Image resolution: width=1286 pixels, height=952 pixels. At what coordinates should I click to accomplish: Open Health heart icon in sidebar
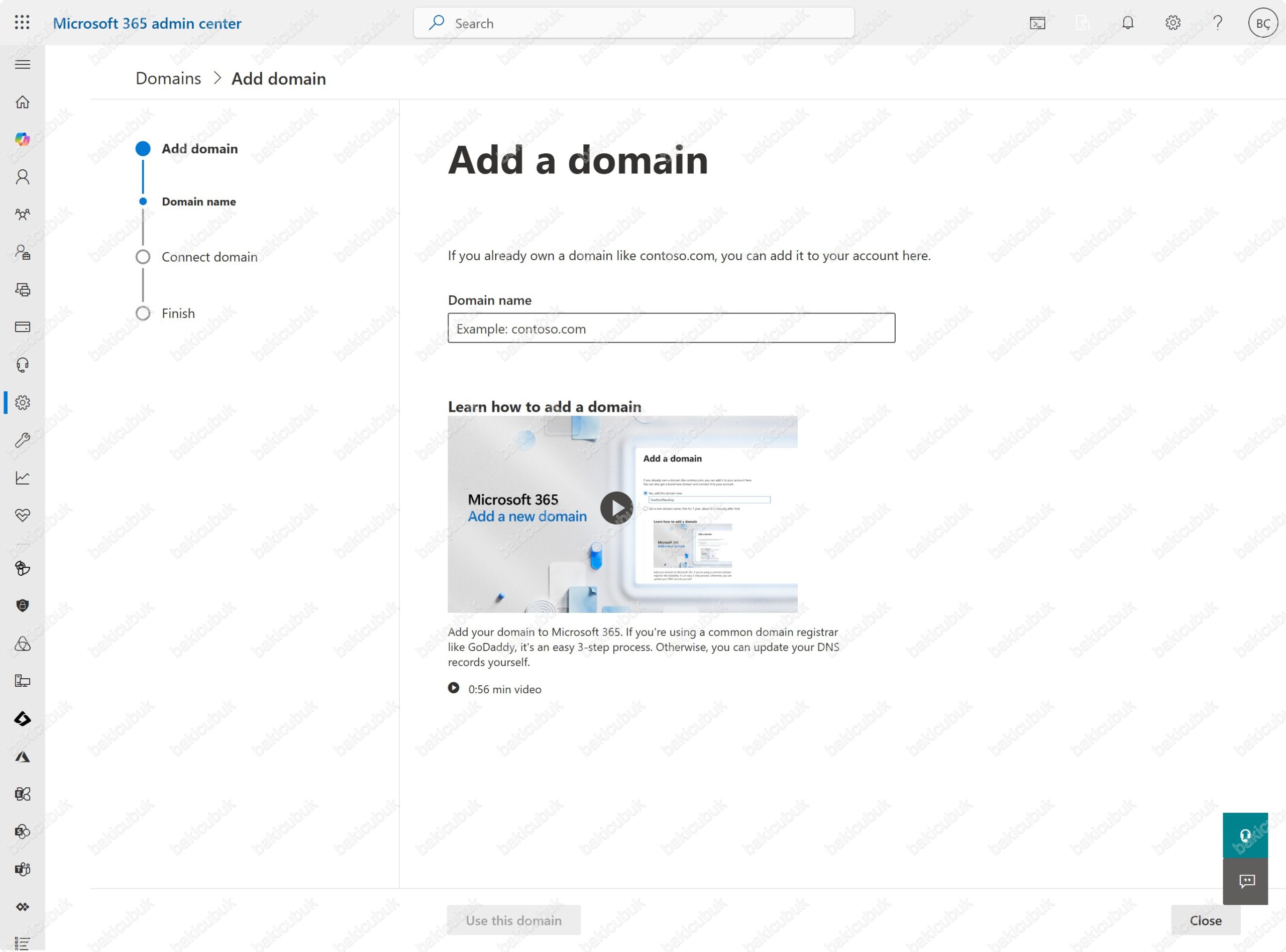click(23, 514)
